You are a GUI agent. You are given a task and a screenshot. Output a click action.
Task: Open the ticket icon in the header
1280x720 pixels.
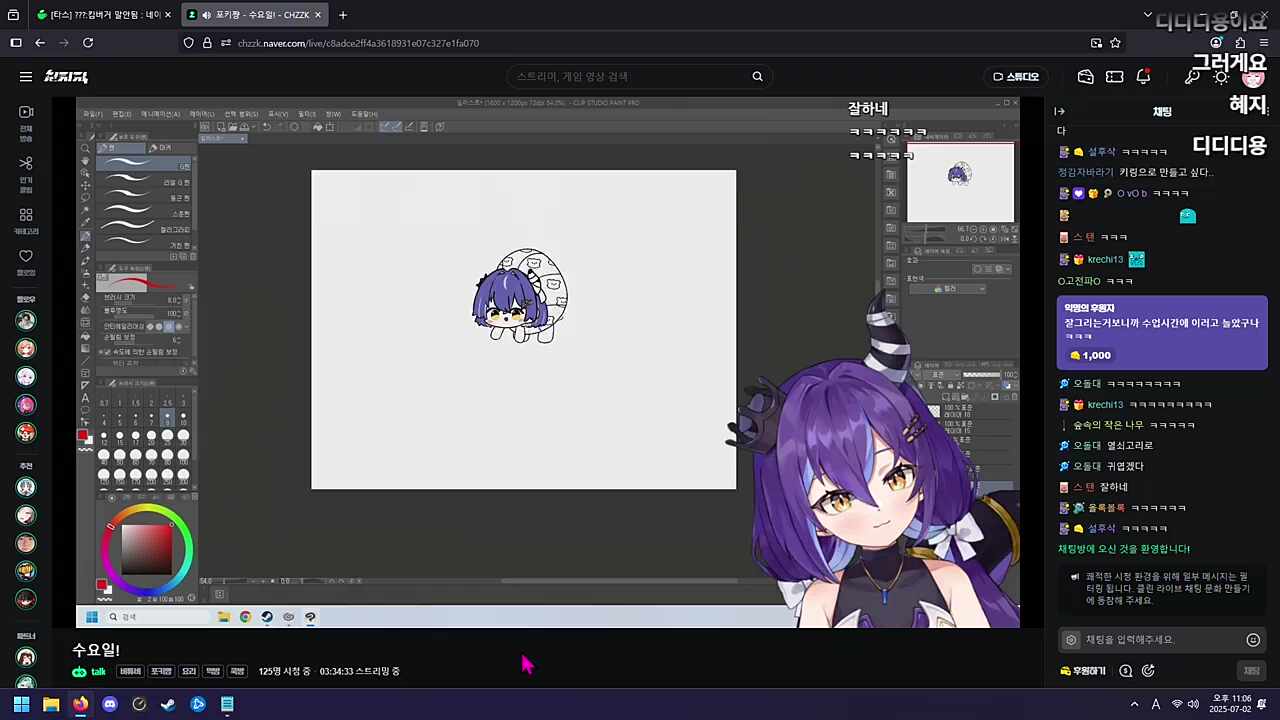point(1115,77)
